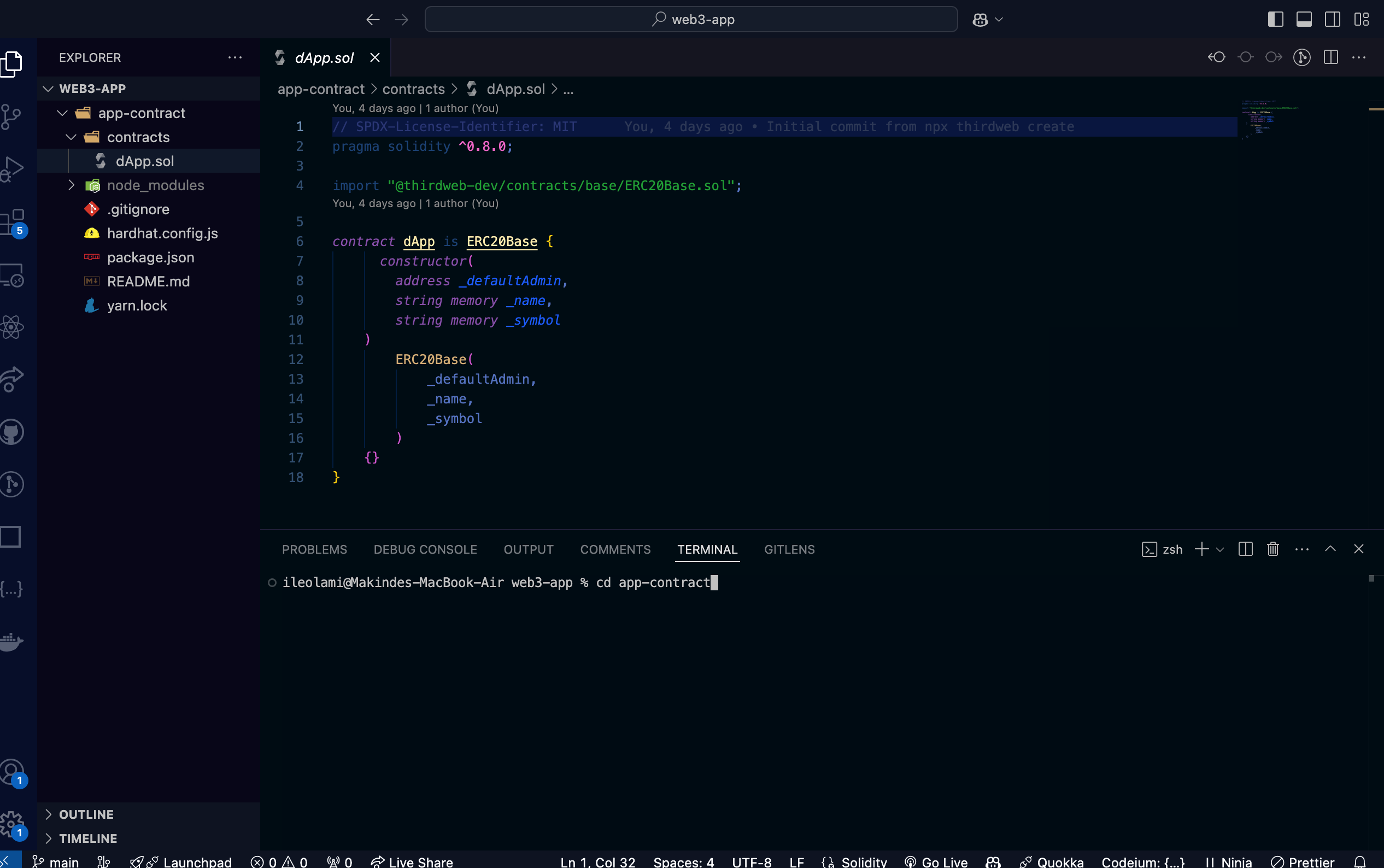Image resolution: width=1384 pixels, height=868 pixels.
Task: Open Run and Debug view
Action: pos(11,169)
